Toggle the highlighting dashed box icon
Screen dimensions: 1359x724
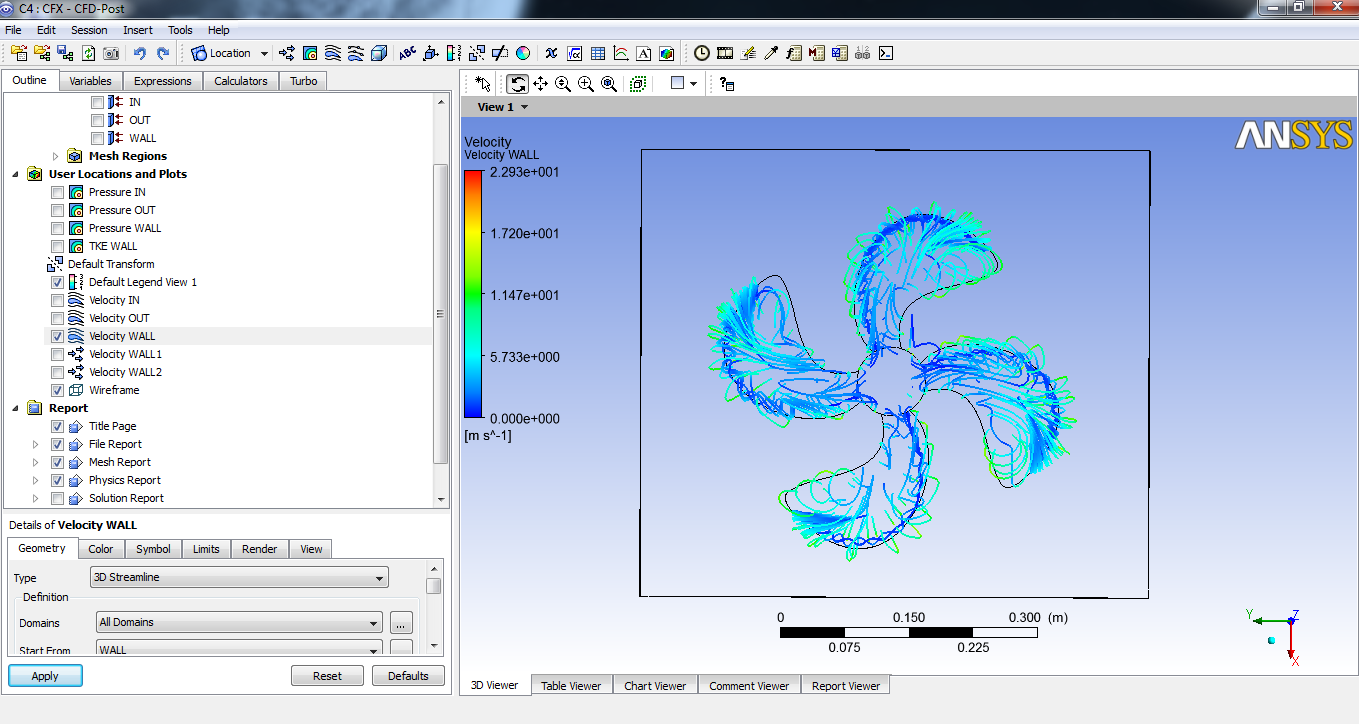638,84
